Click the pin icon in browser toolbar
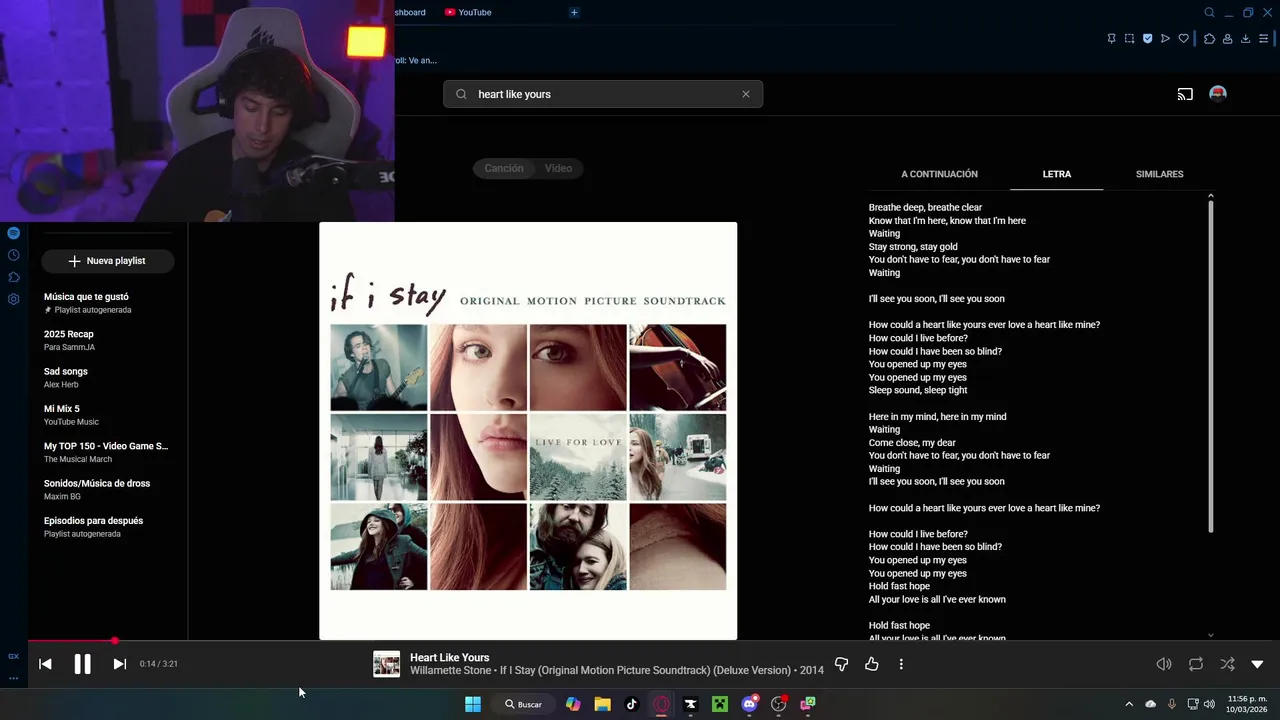1280x720 pixels. [x=1111, y=39]
